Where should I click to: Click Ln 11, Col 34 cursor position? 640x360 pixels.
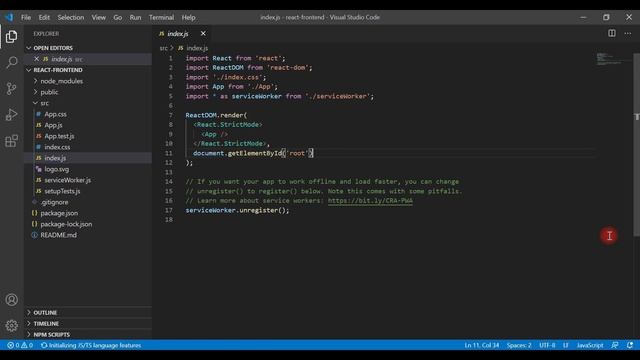click(x=482, y=345)
